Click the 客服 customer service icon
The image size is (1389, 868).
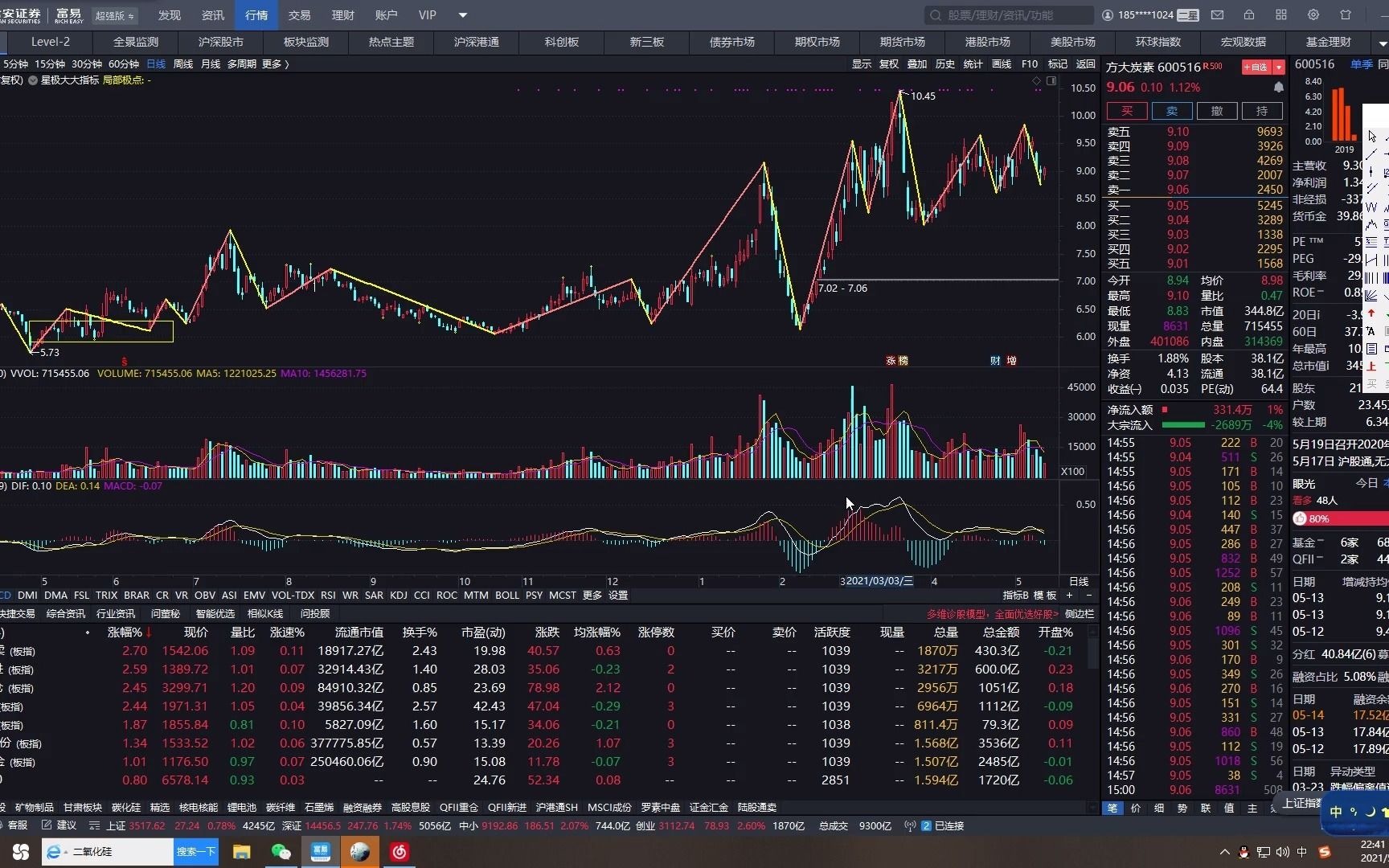tap(13, 825)
